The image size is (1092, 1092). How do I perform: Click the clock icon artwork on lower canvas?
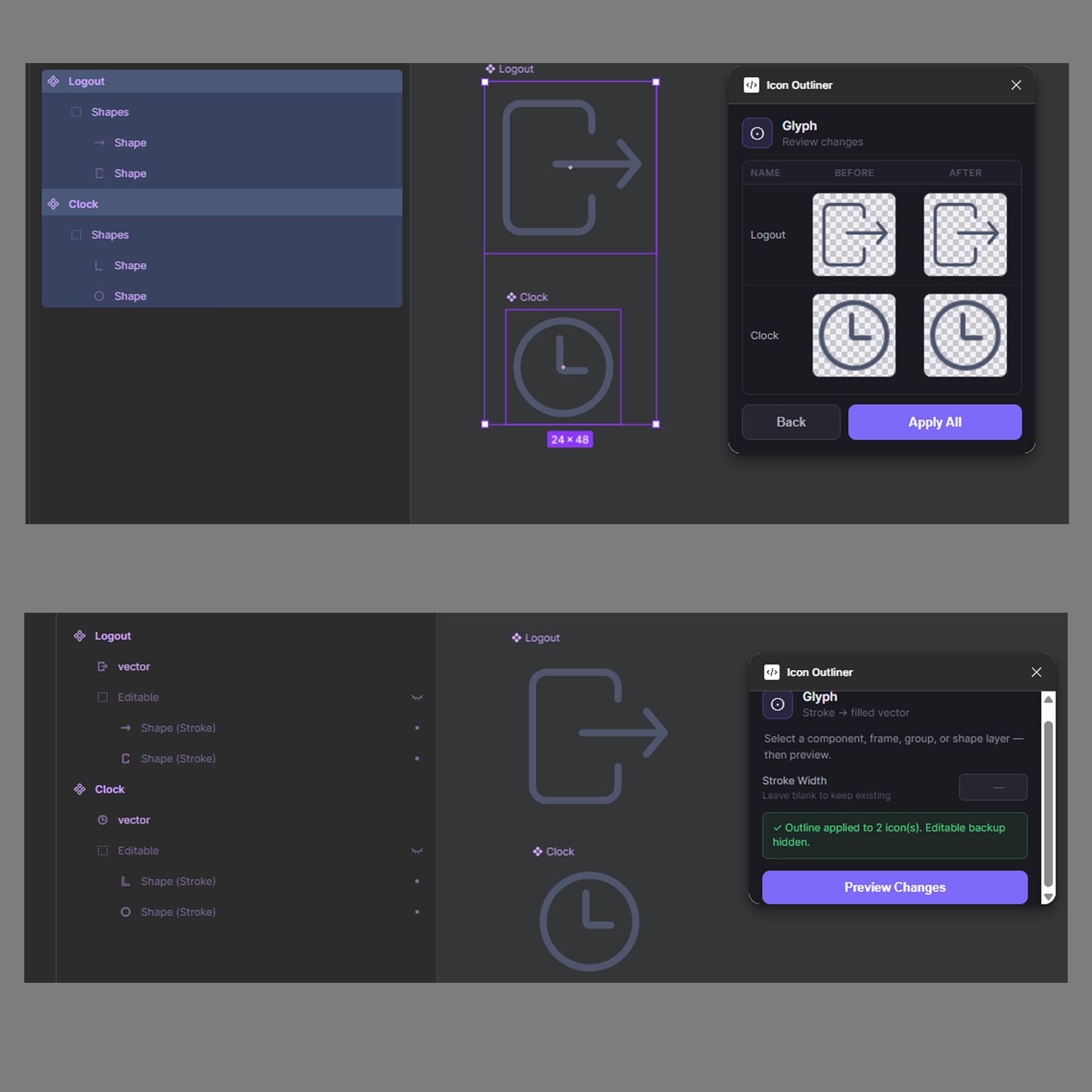[589, 922]
